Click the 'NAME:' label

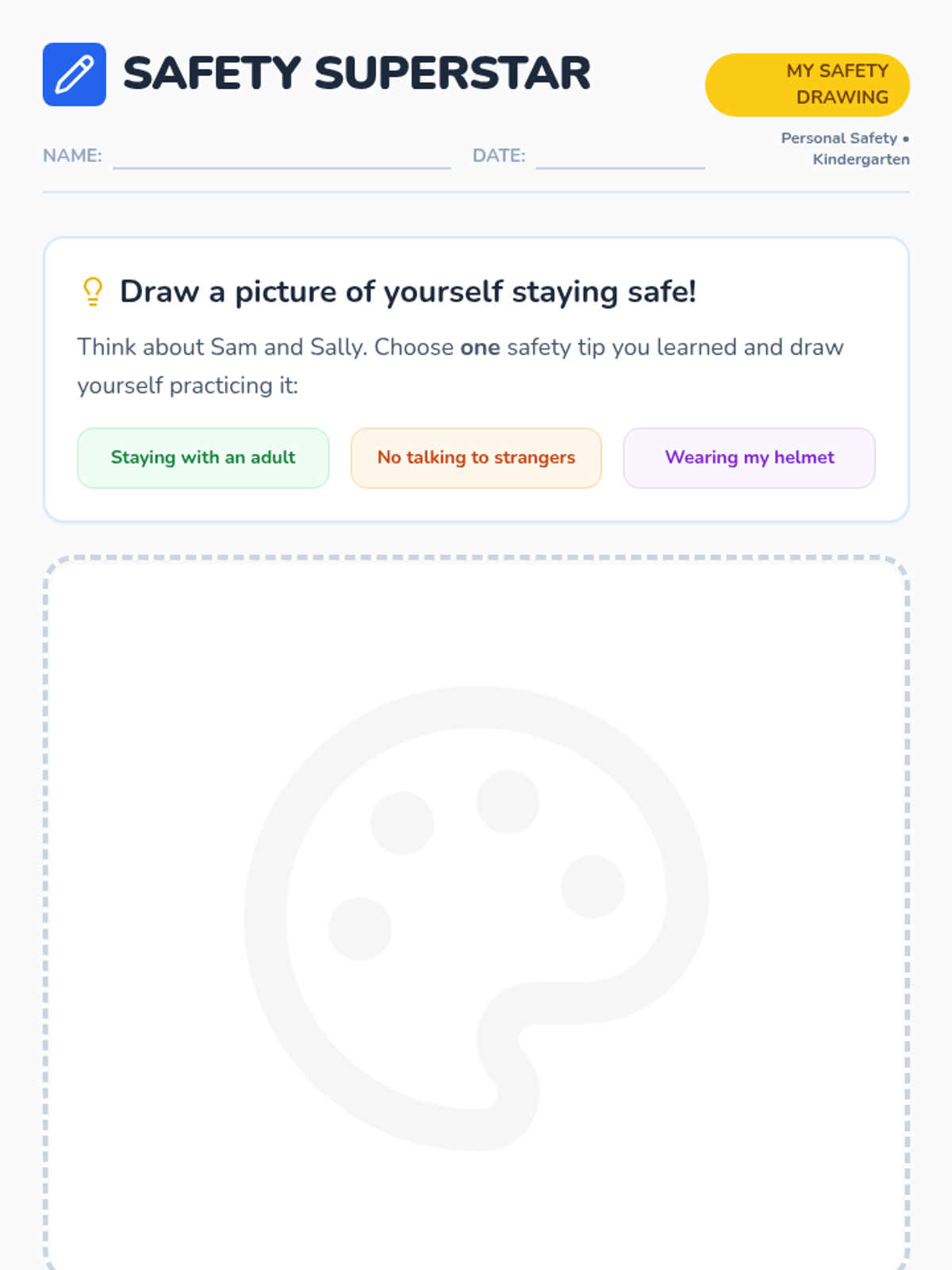[x=72, y=156]
